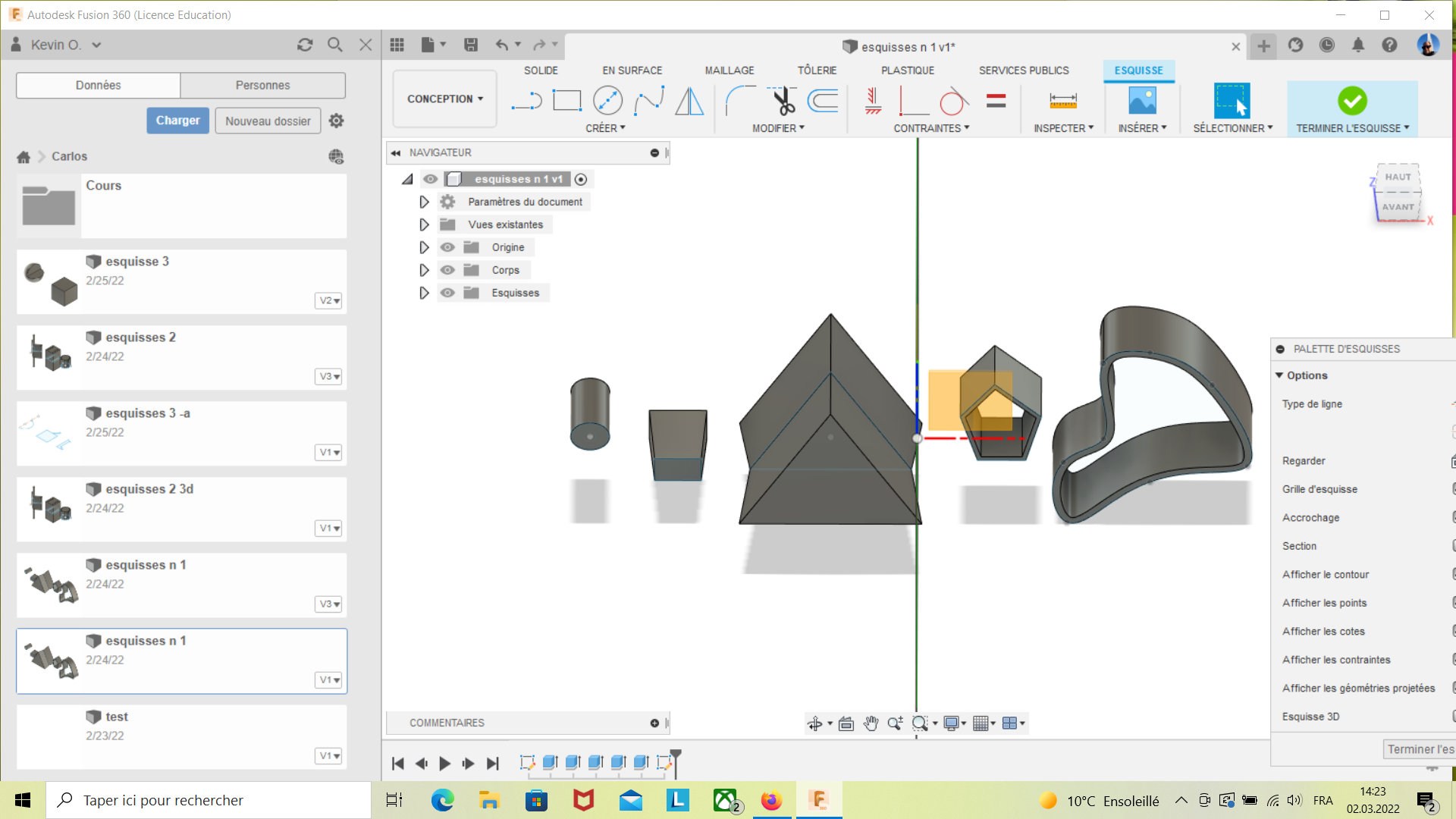This screenshot has height=819, width=1456.
Task: Expand the Paramètres du document node
Action: pos(424,202)
